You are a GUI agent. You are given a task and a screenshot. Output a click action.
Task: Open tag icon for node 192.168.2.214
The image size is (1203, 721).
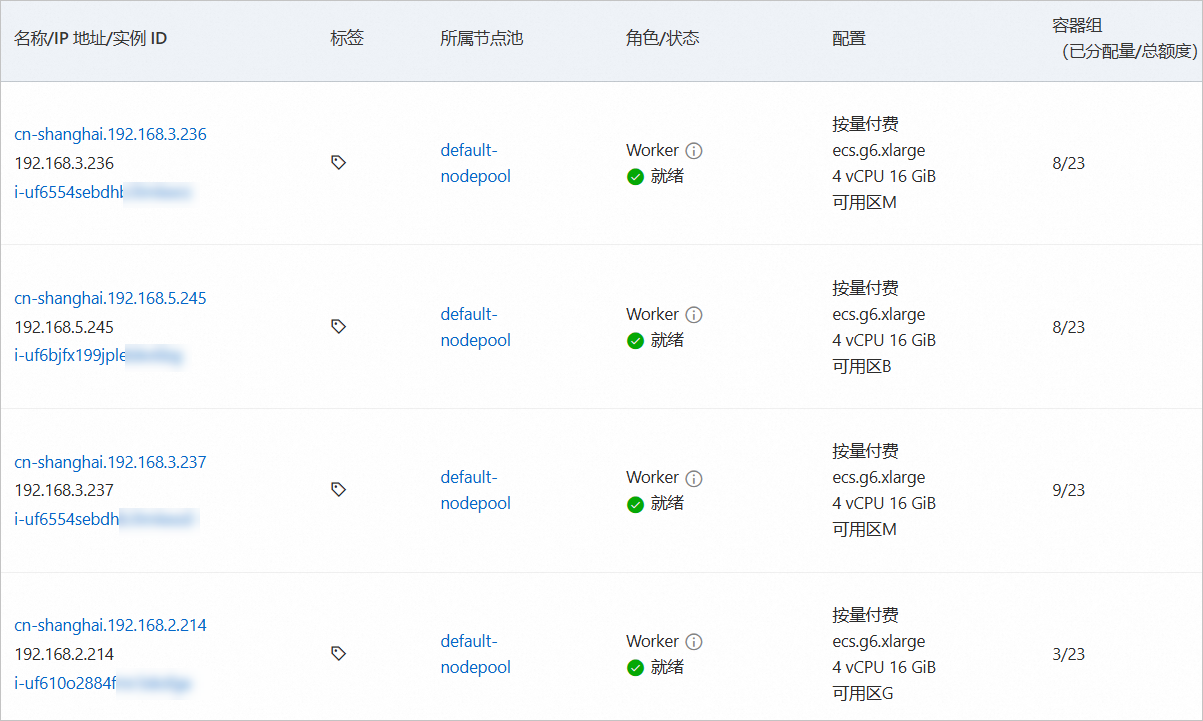tap(338, 653)
